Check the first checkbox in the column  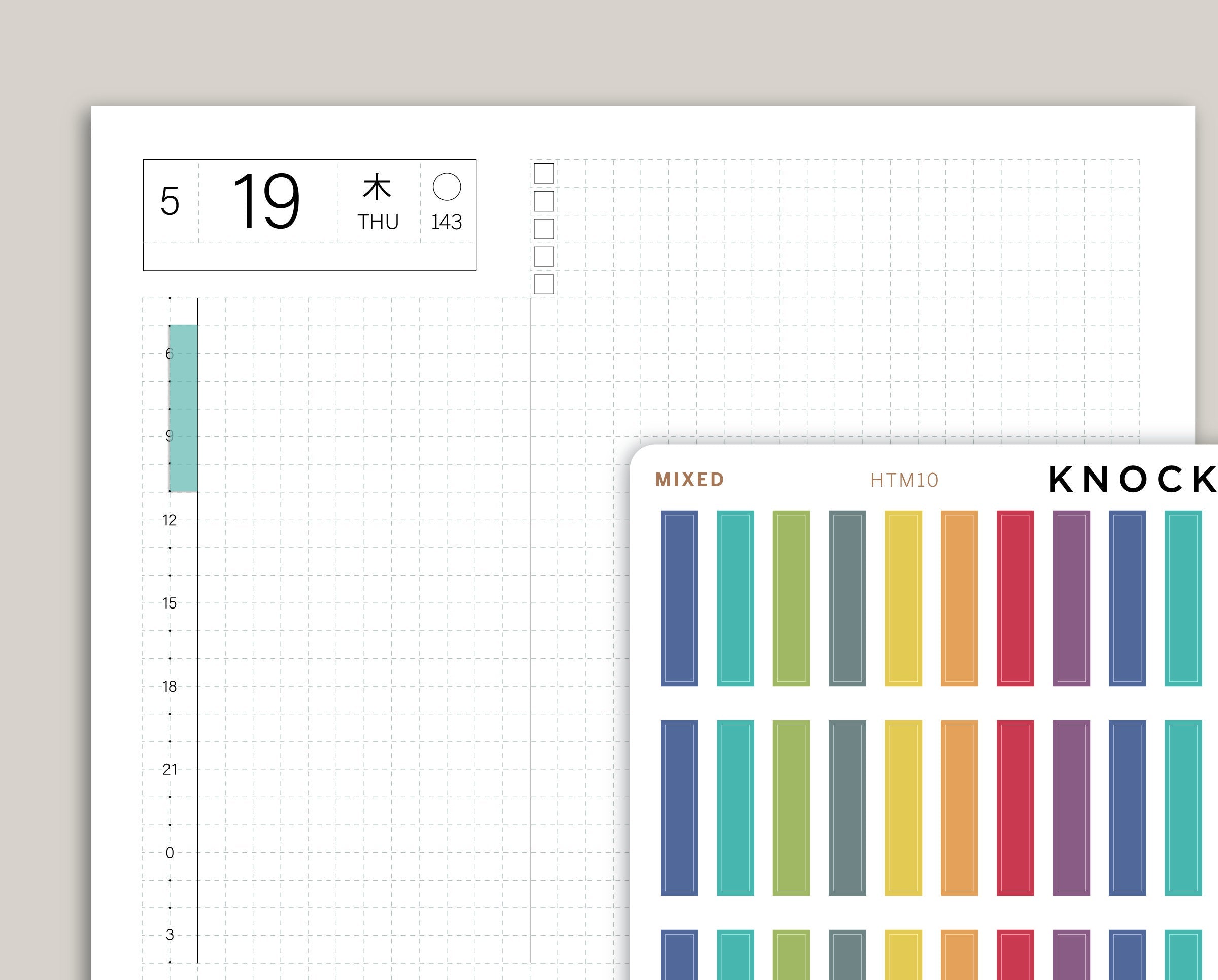(544, 174)
